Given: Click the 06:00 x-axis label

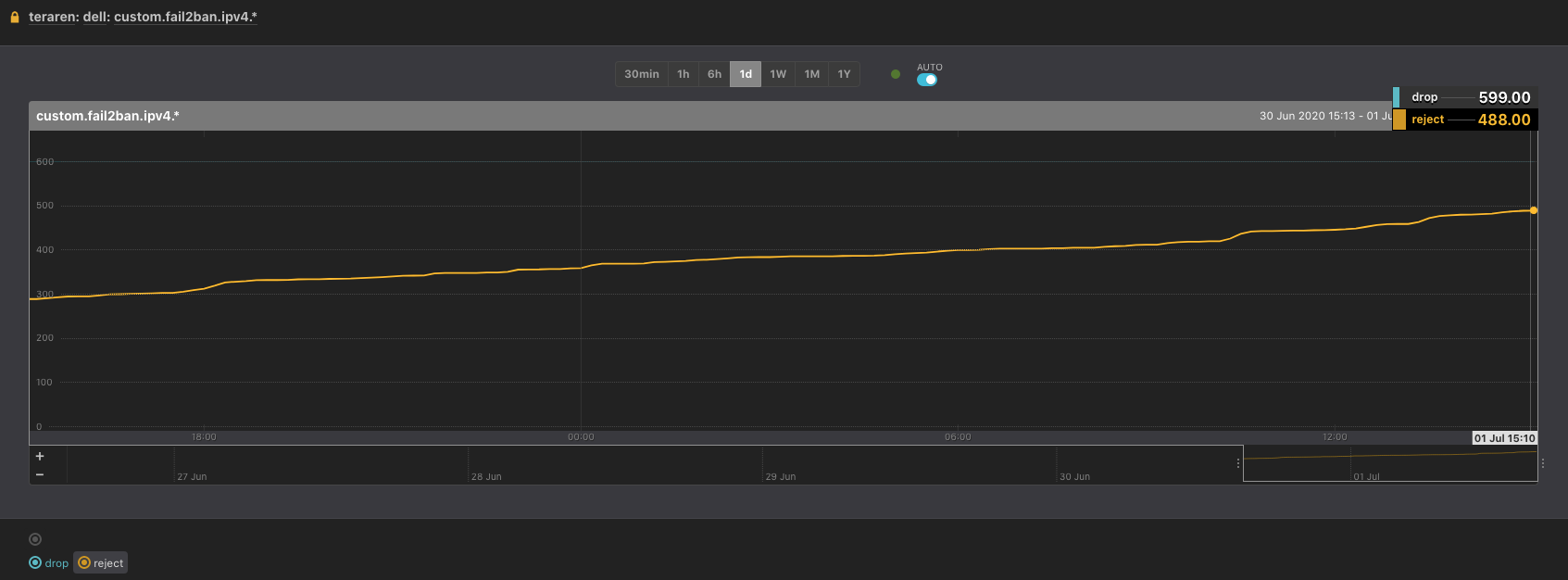Looking at the screenshot, I should coord(958,436).
